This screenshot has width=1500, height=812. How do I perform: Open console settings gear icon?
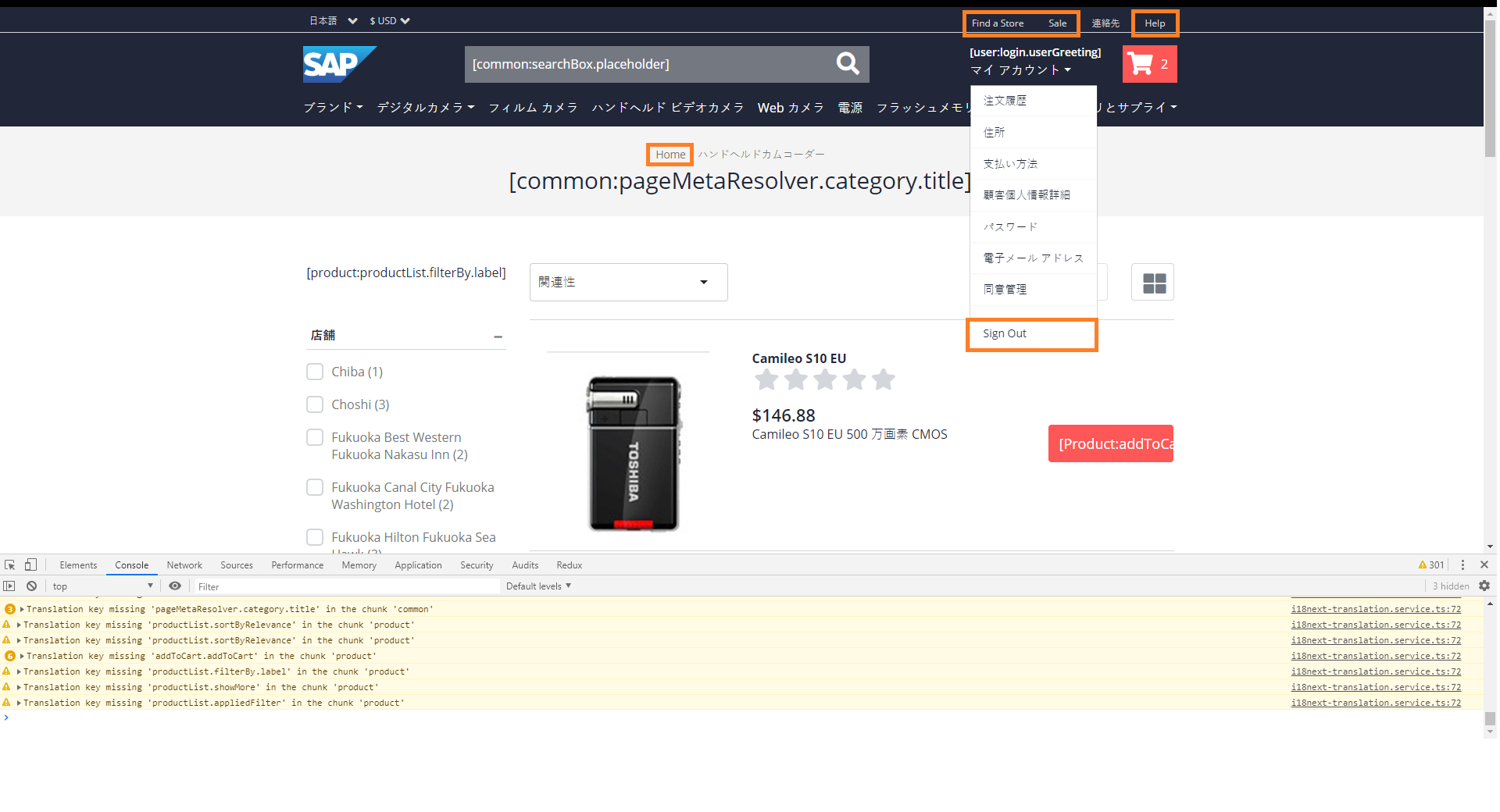pos(1484,586)
